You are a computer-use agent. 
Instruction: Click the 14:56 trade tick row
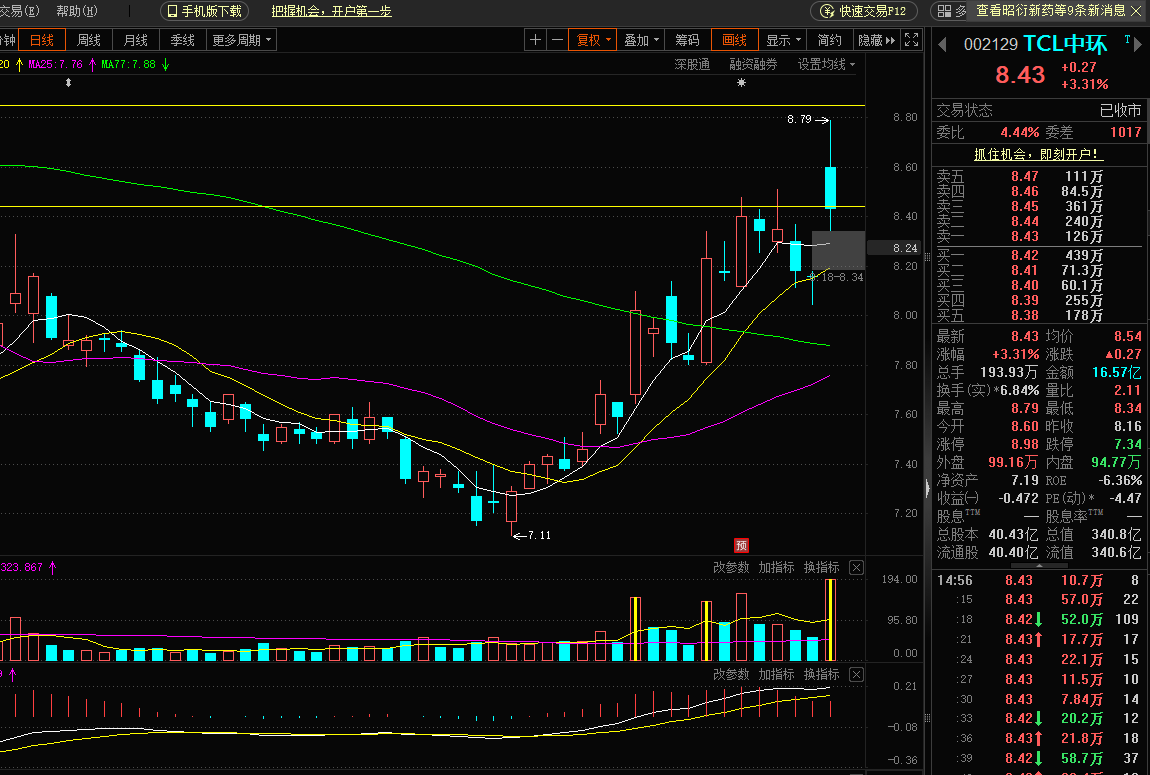coord(1038,580)
